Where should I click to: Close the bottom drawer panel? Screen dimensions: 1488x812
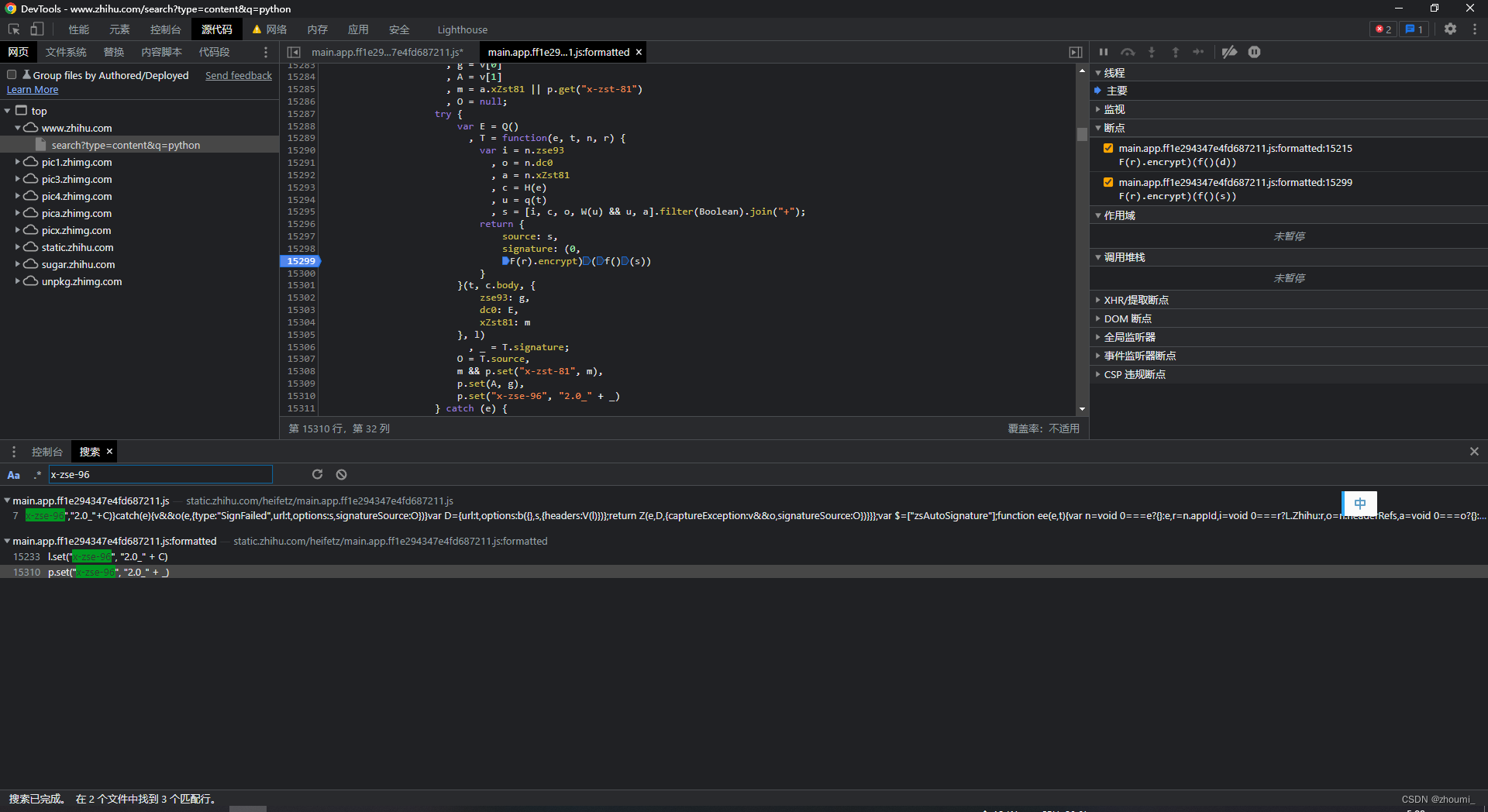pos(1474,452)
